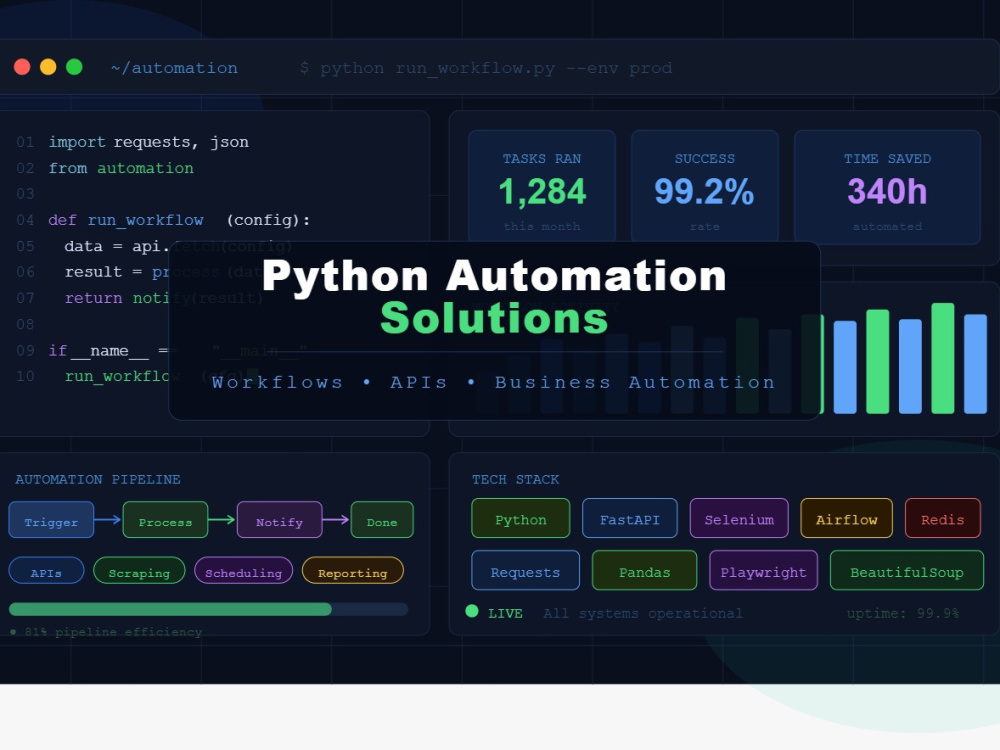Click the AUTOMATION PIPELINE heading

coord(98,479)
